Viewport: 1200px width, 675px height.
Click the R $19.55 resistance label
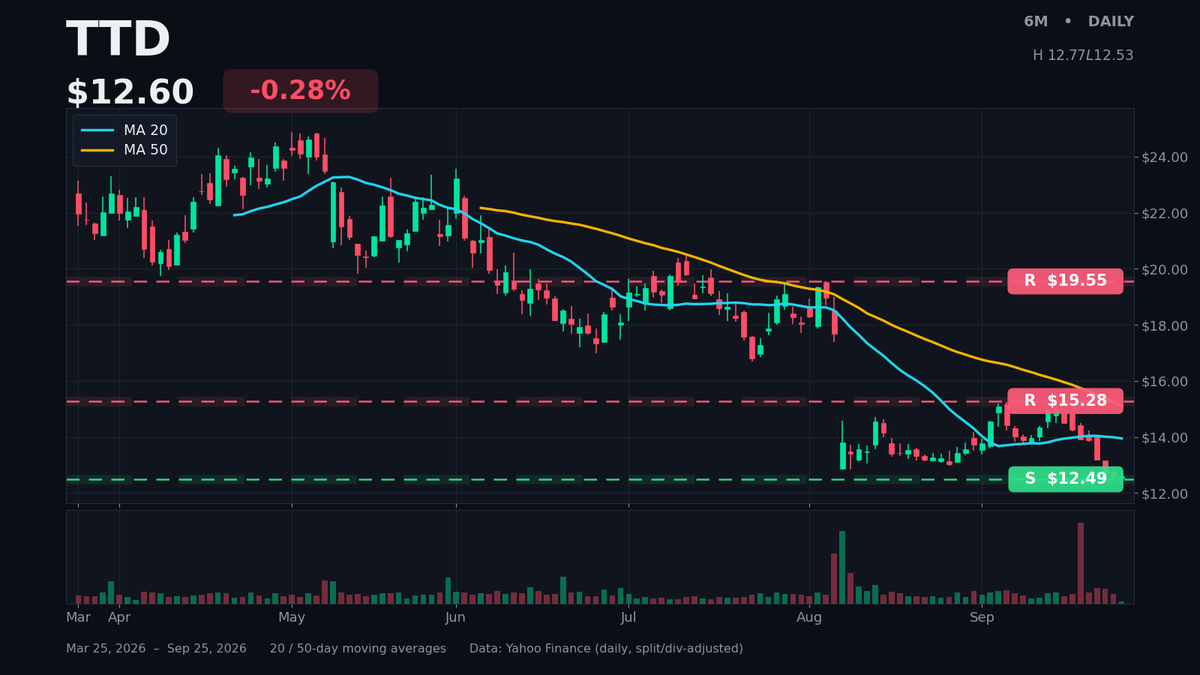(x=1065, y=282)
